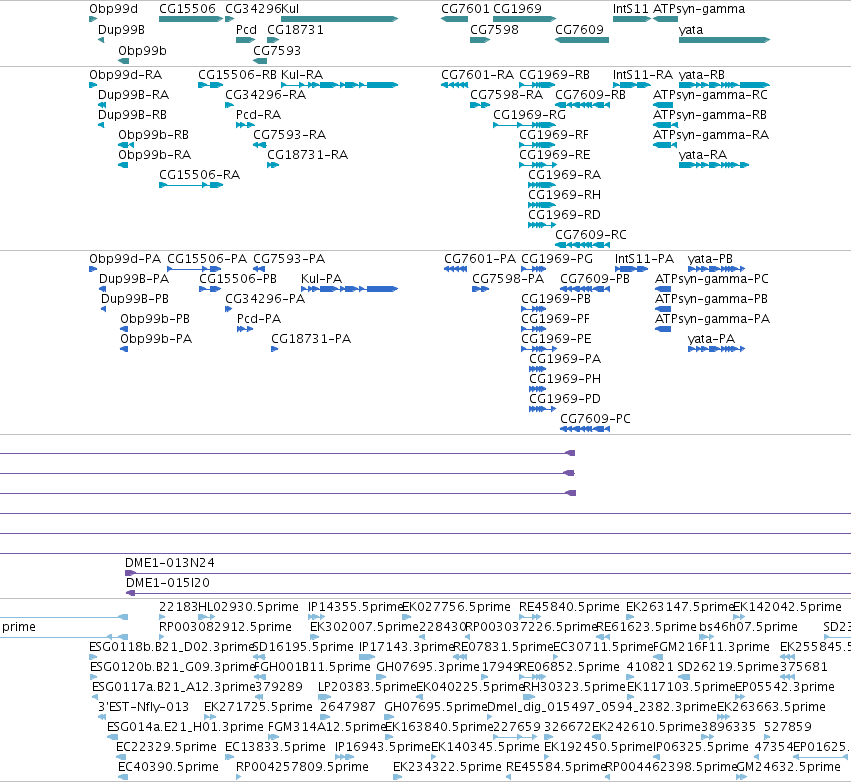Click the Kul-RA transcript label
Viewport: 851px width, 782px height.
pos(302,74)
